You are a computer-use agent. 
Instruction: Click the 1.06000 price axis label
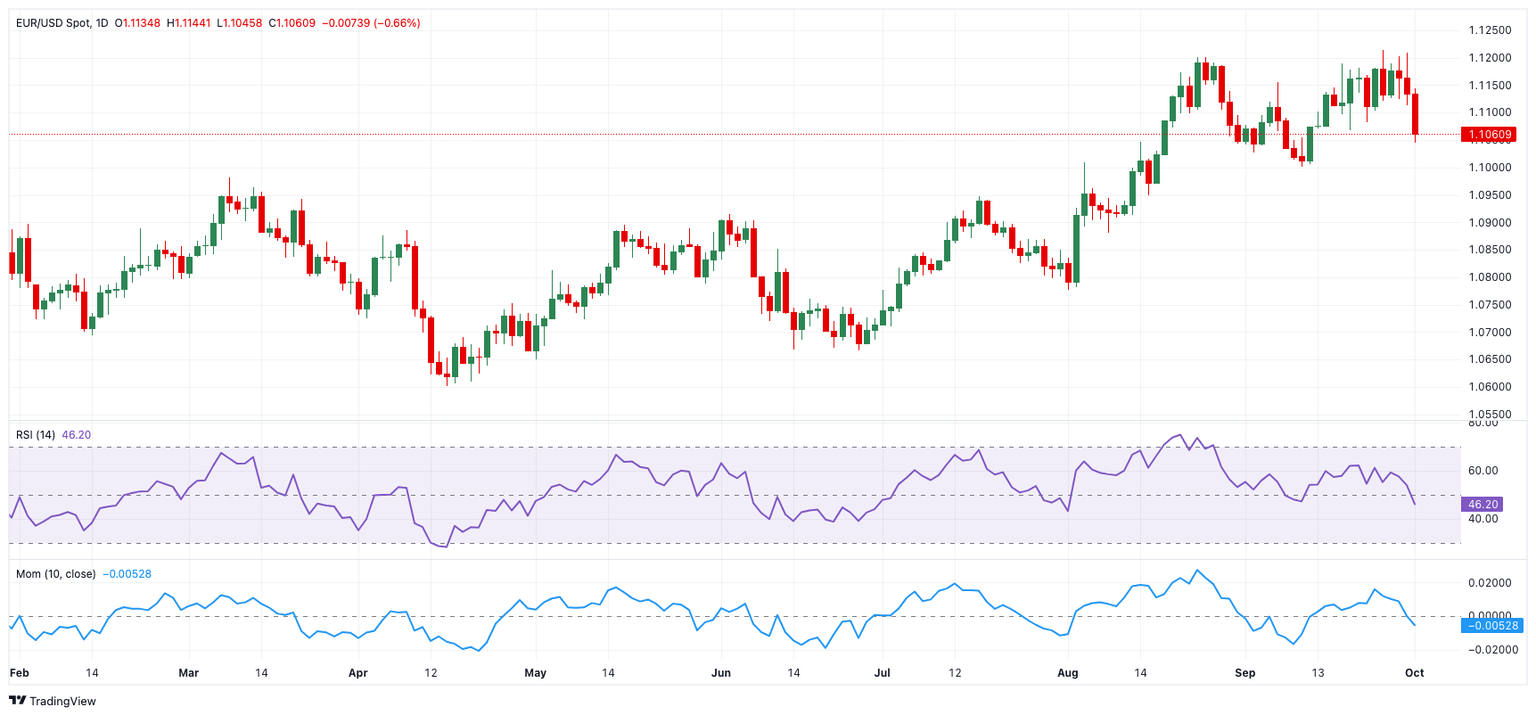pos(1488,386)
